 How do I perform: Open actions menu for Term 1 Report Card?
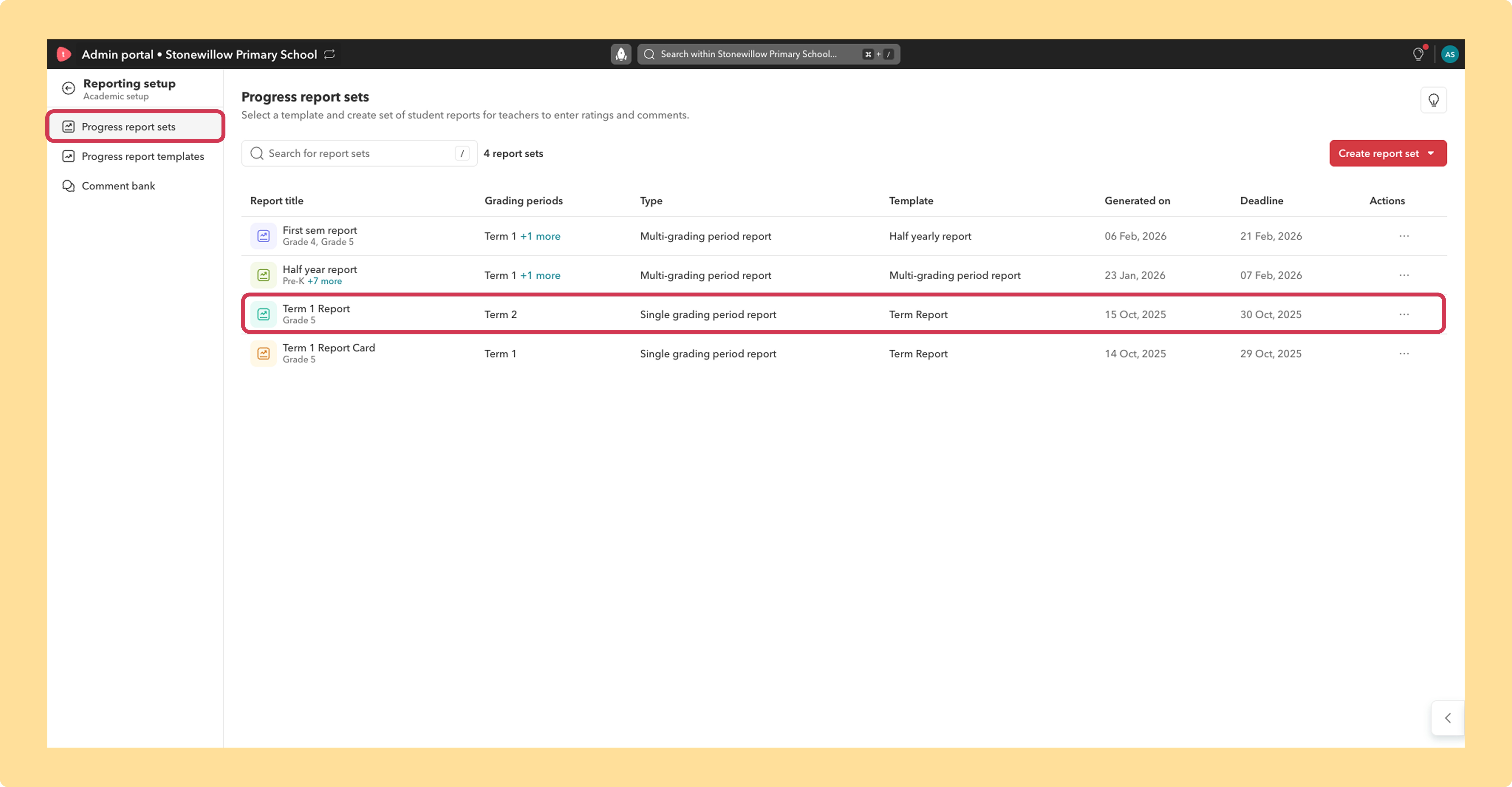tap(1404, 354)
